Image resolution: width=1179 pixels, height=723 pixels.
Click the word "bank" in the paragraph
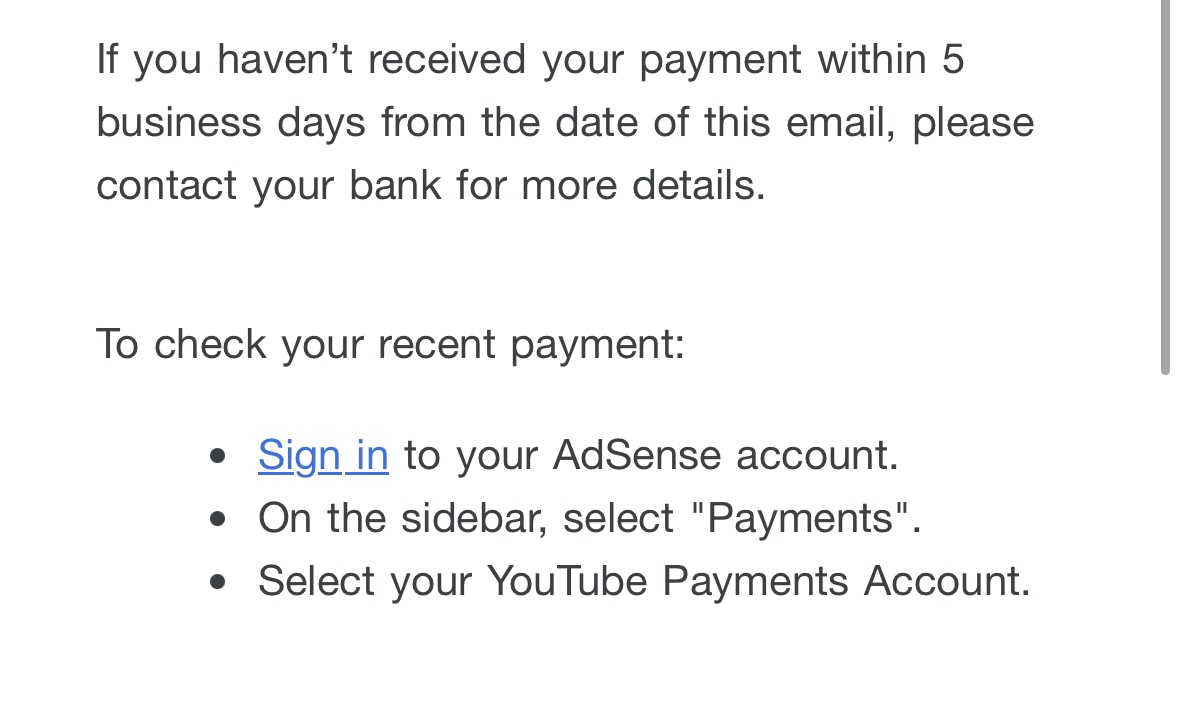395,185
